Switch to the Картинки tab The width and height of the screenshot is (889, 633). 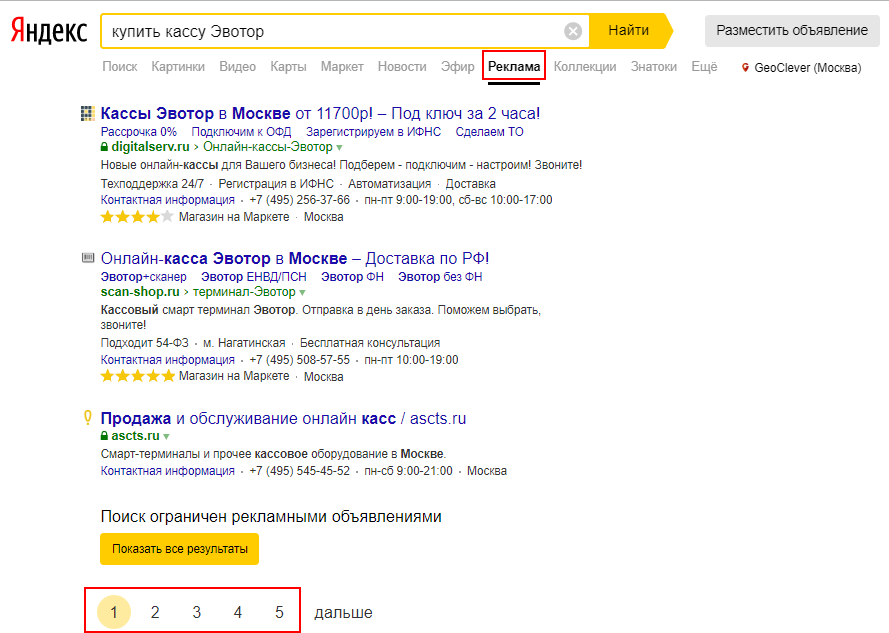click(x=178, y=67)
